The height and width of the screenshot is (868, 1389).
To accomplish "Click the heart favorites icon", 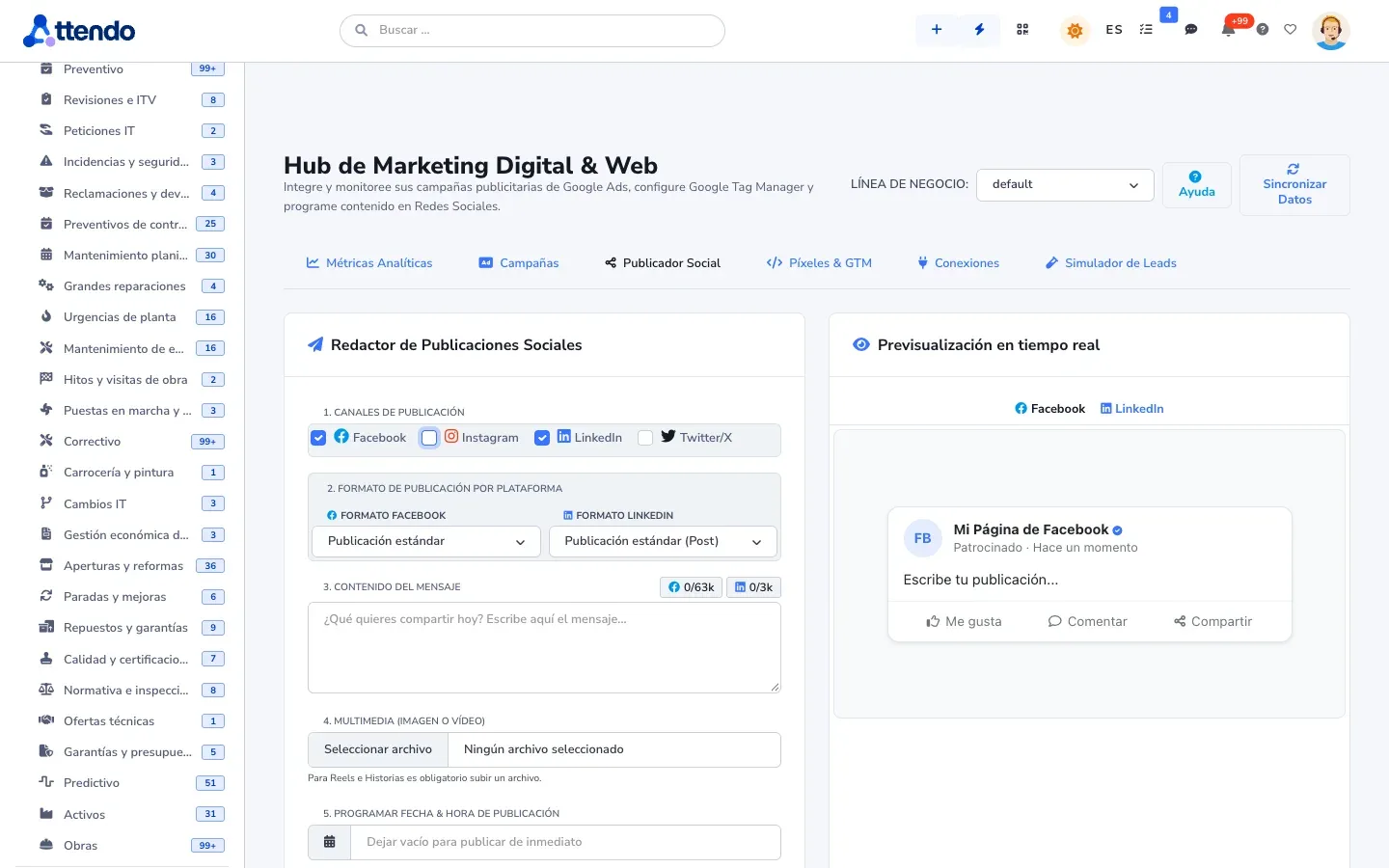I will pyautogui.click(x=1290, y=30).
